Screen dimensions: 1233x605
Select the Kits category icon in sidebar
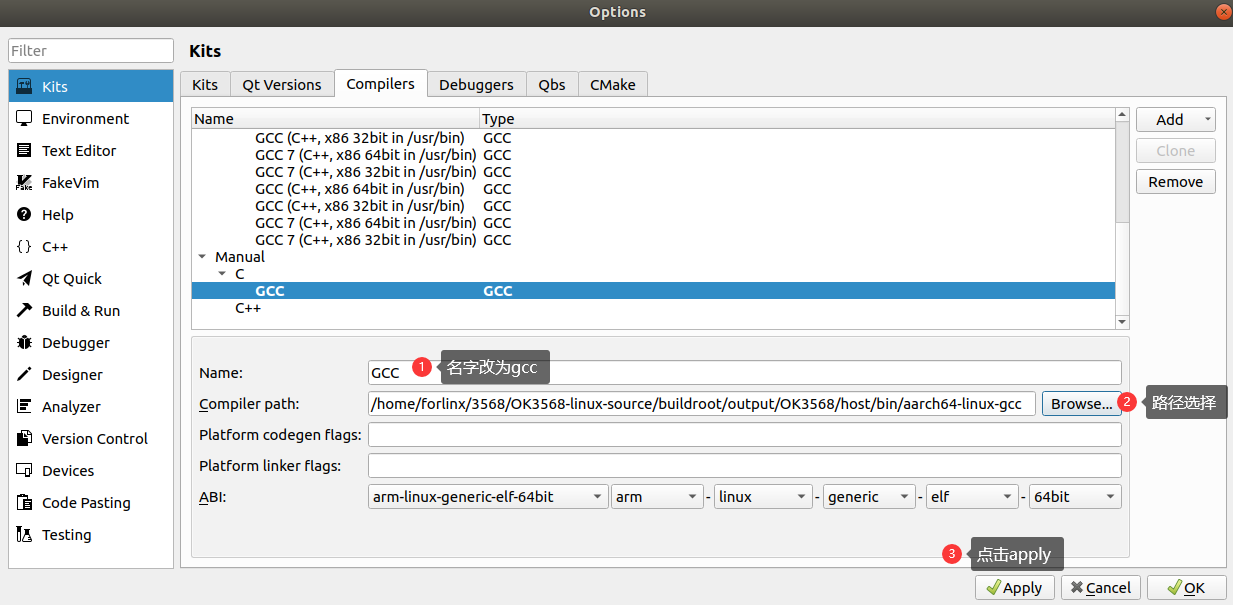click(24, 87)
